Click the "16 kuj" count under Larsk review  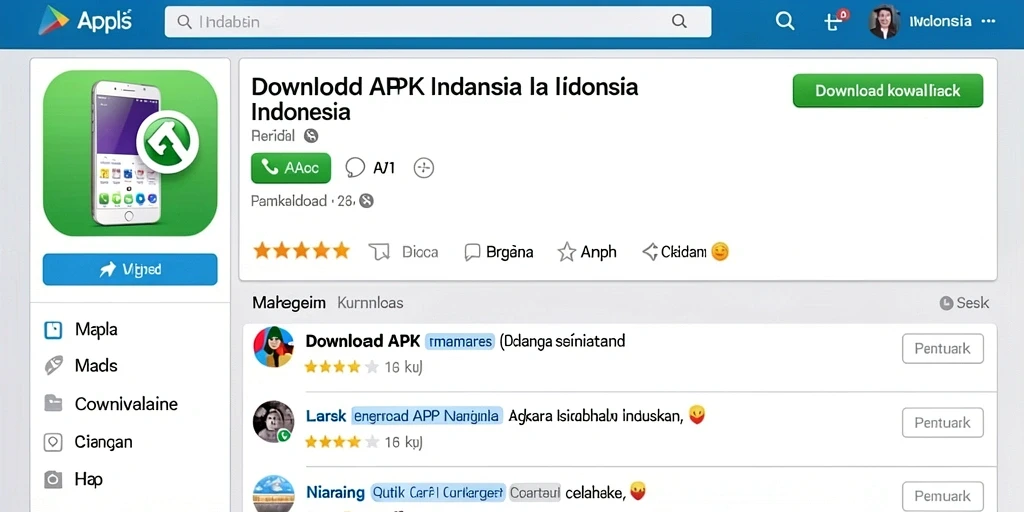pyautogui.click(x=403, y=442)
